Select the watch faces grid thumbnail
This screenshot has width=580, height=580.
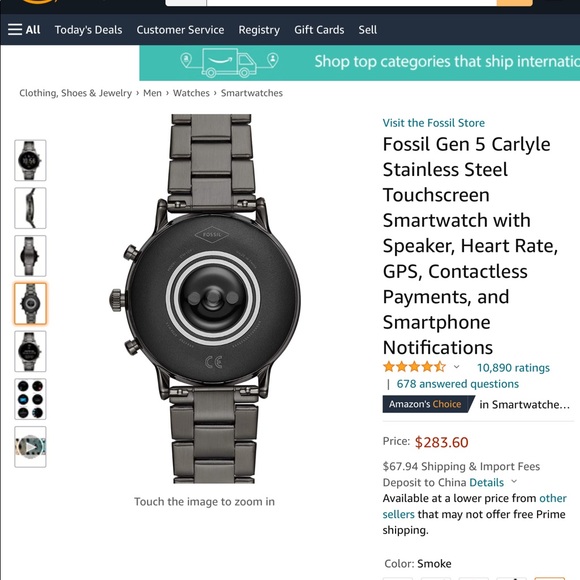click(x=30, y=399)
